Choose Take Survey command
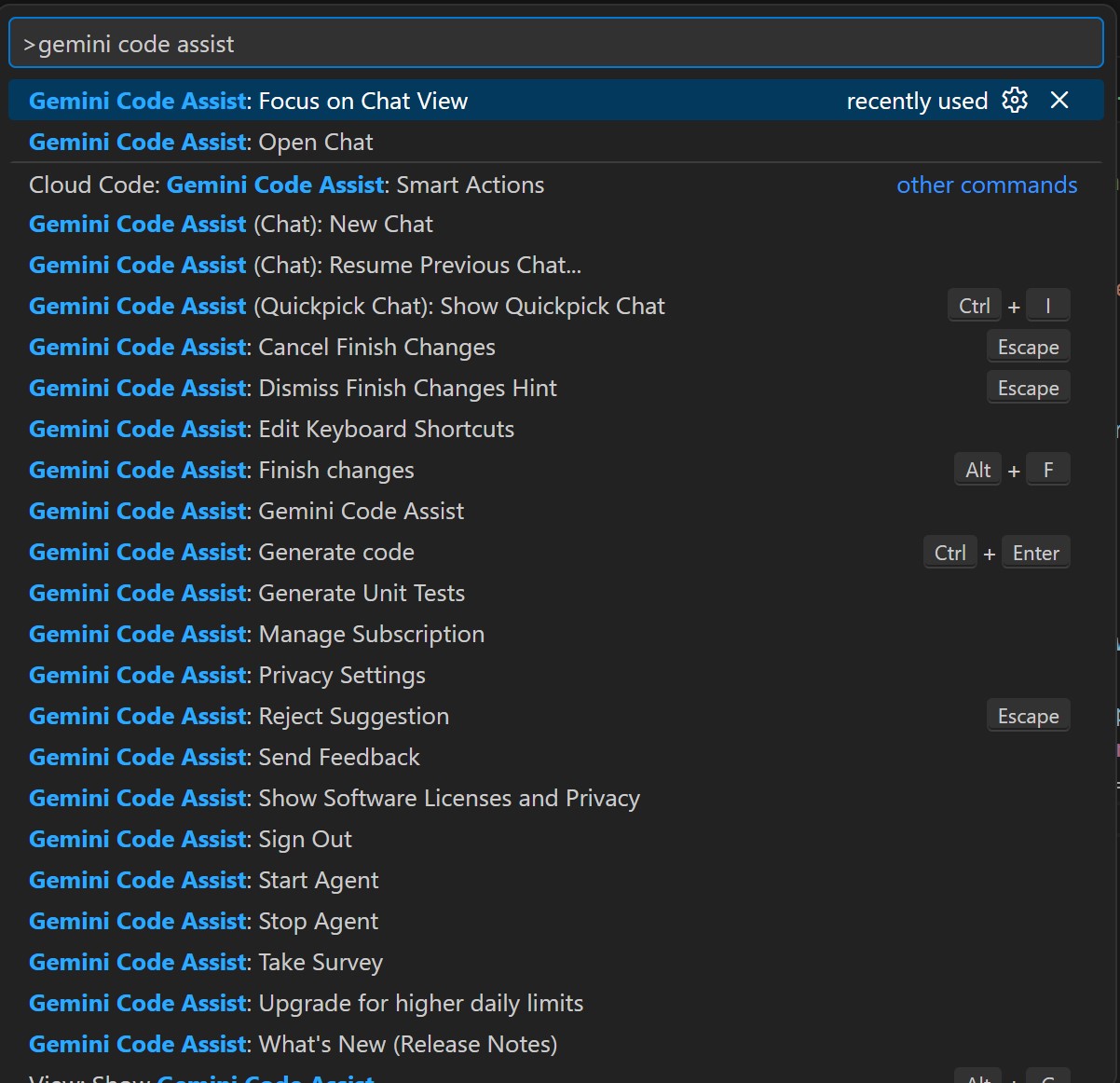 point(556,962)
